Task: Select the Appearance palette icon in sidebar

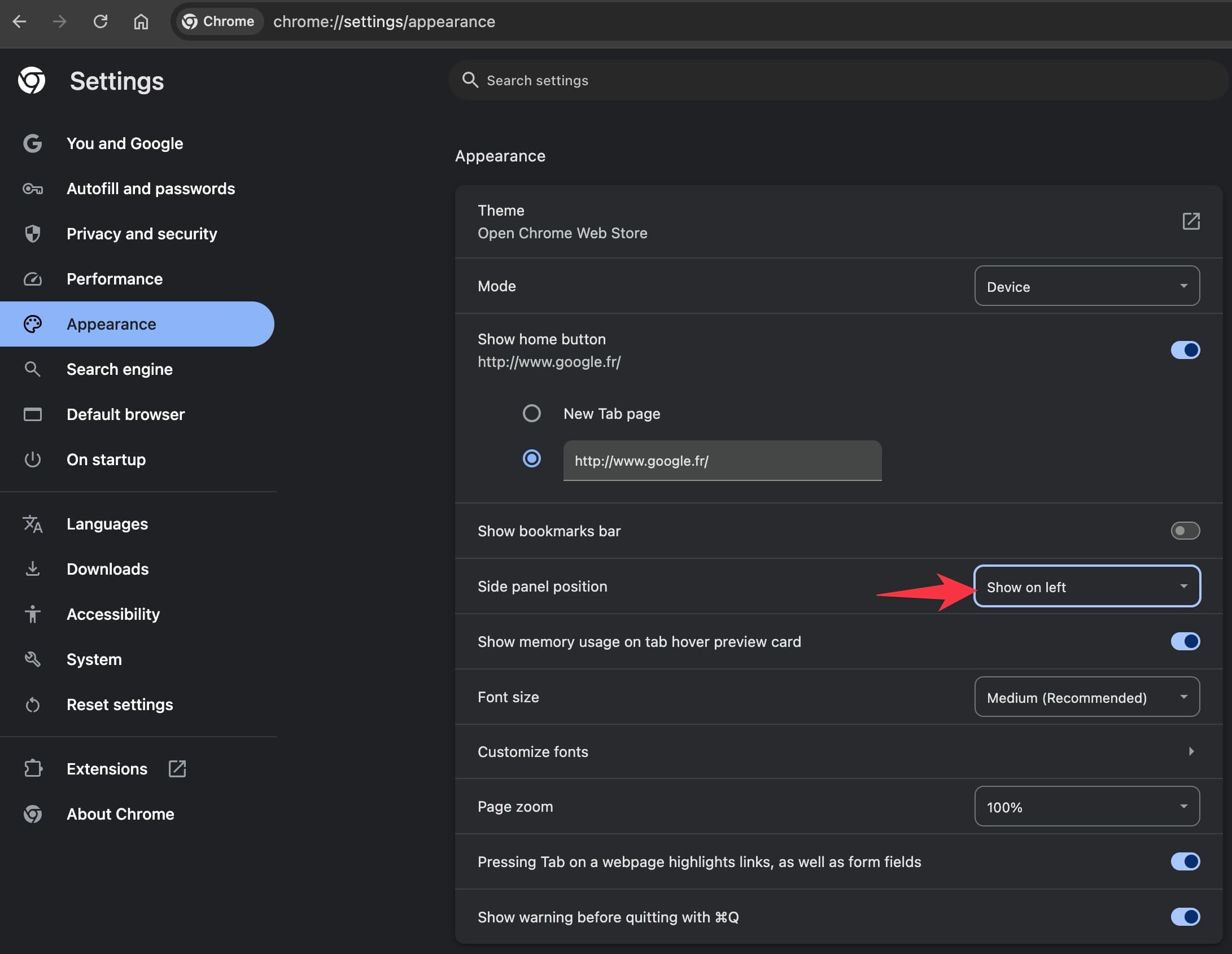Action: pyautogui.click(x=33, y=324)
